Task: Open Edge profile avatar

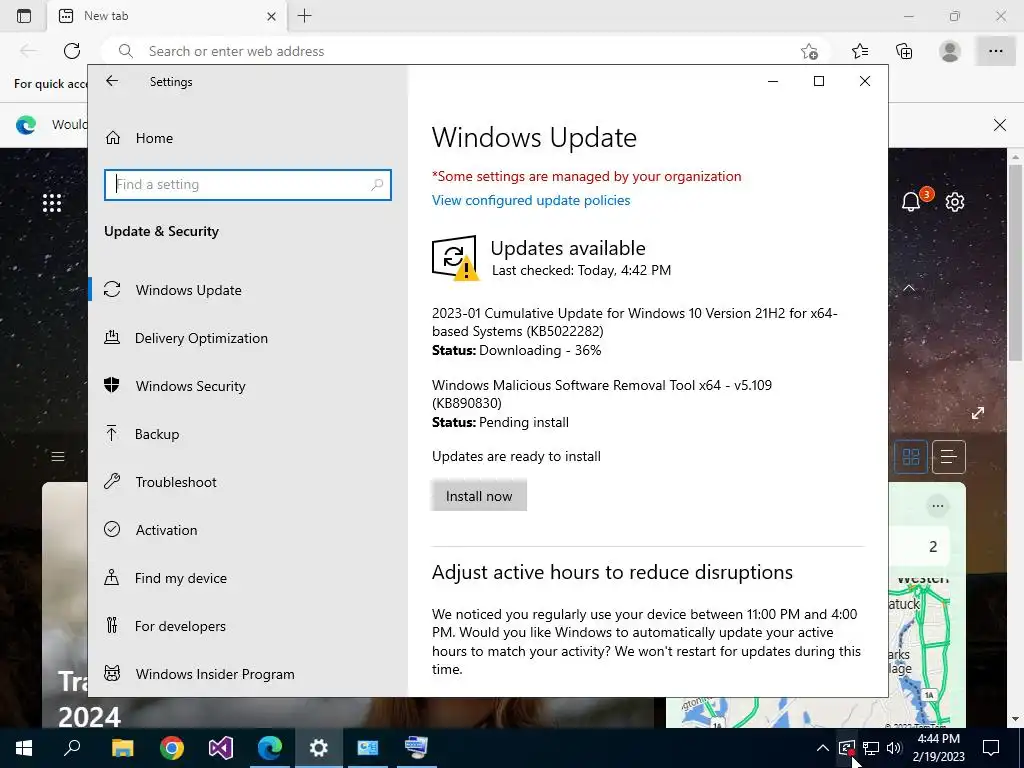Action: point(950,51)
